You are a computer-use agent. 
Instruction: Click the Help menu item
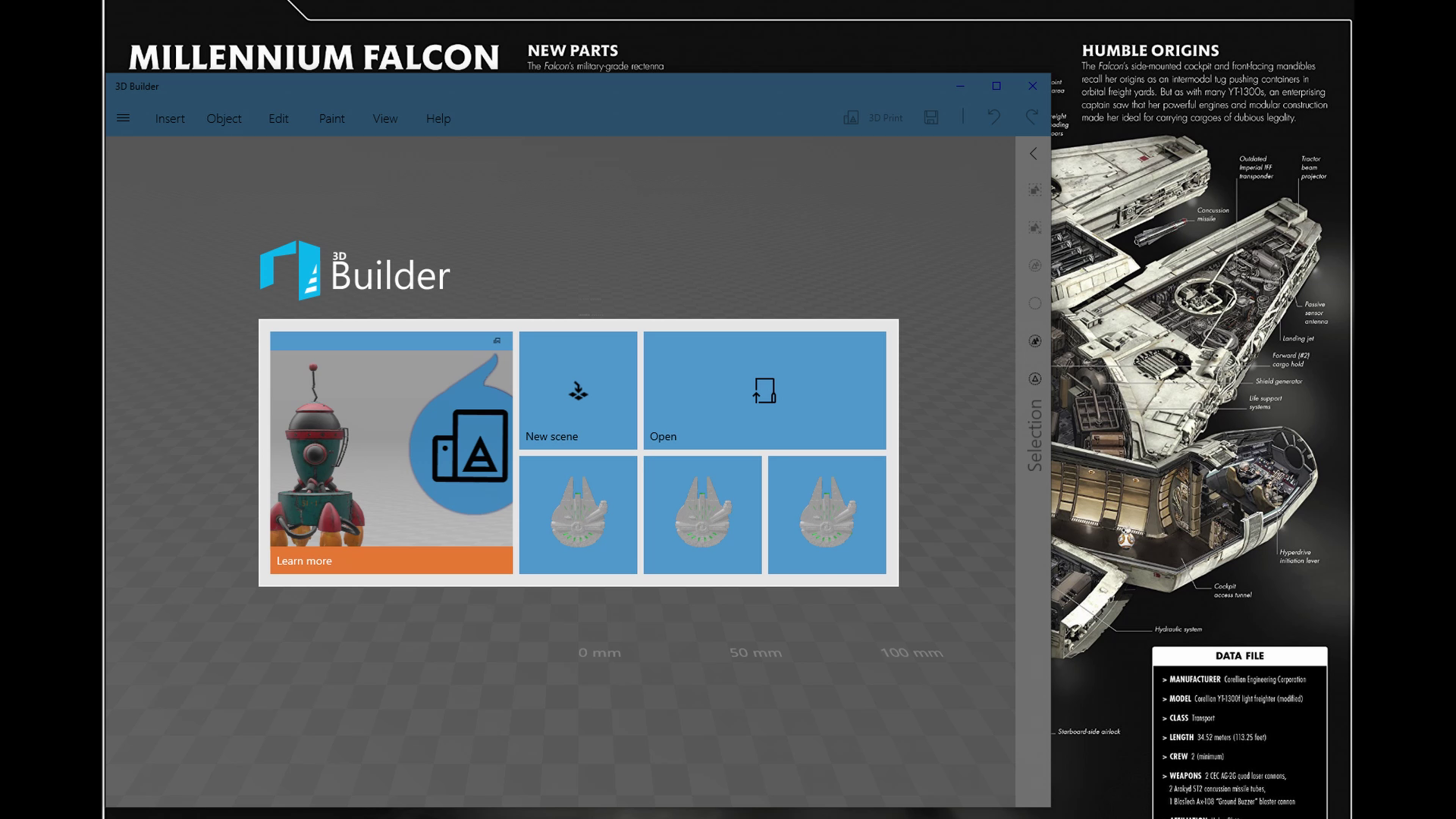pos(437,118)
